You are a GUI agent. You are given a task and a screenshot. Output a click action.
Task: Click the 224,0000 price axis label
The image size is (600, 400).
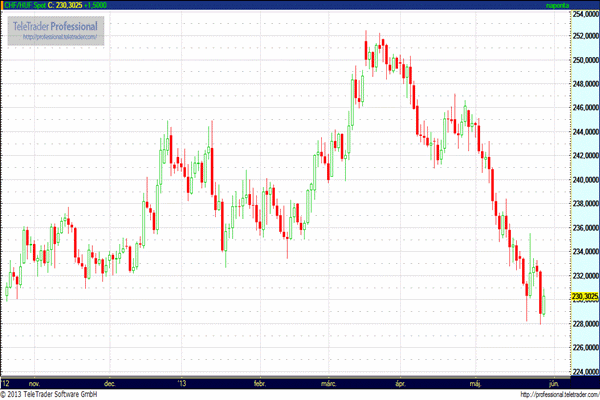pos(583,372)
